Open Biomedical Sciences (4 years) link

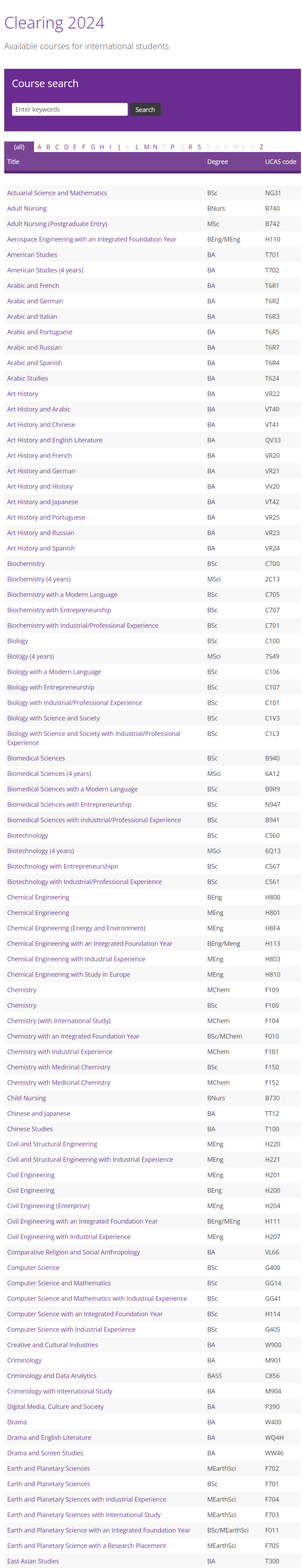49,774
